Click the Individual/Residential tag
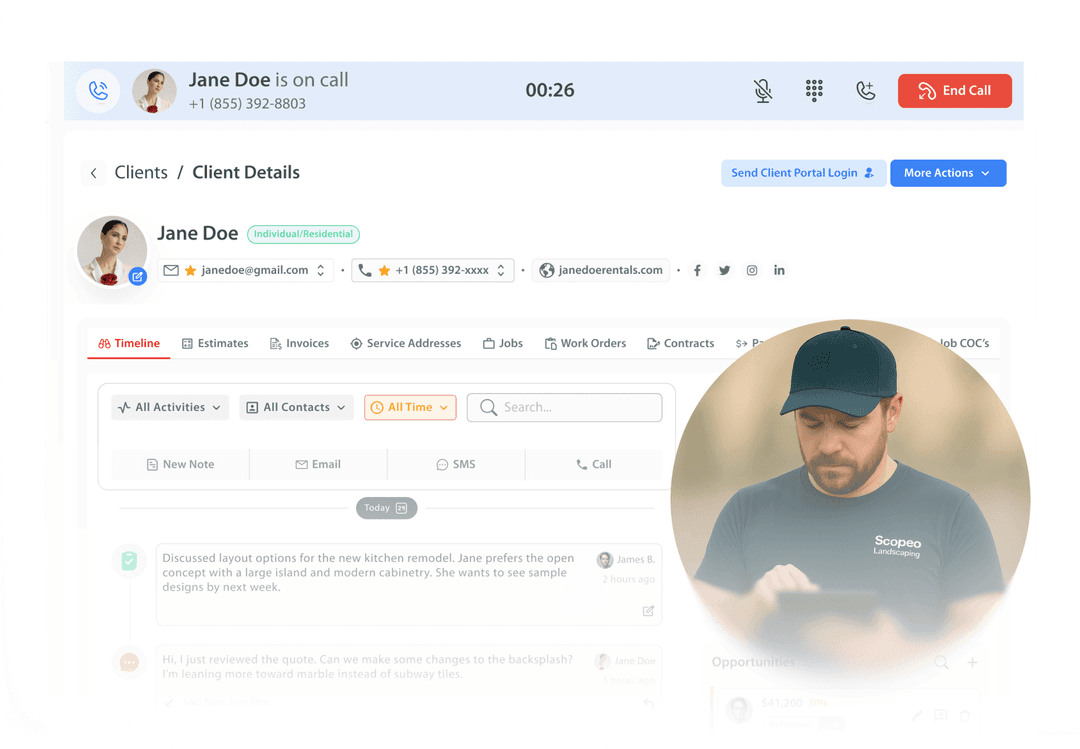Image resolution: width=1080 pixels, height=749 pixels. (303, 234)
